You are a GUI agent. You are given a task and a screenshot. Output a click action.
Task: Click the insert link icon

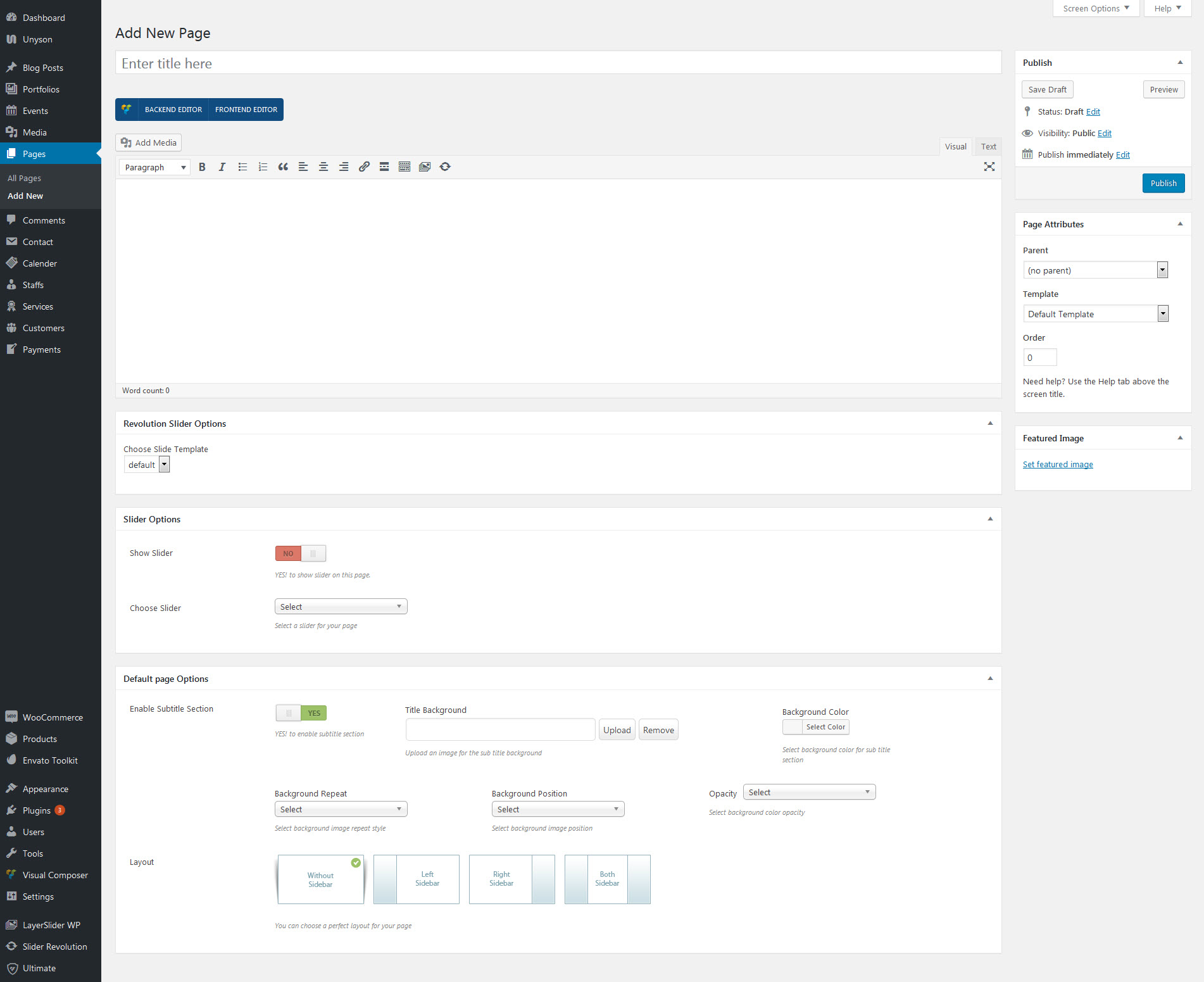pyautogui.click(x=364, y=167)
